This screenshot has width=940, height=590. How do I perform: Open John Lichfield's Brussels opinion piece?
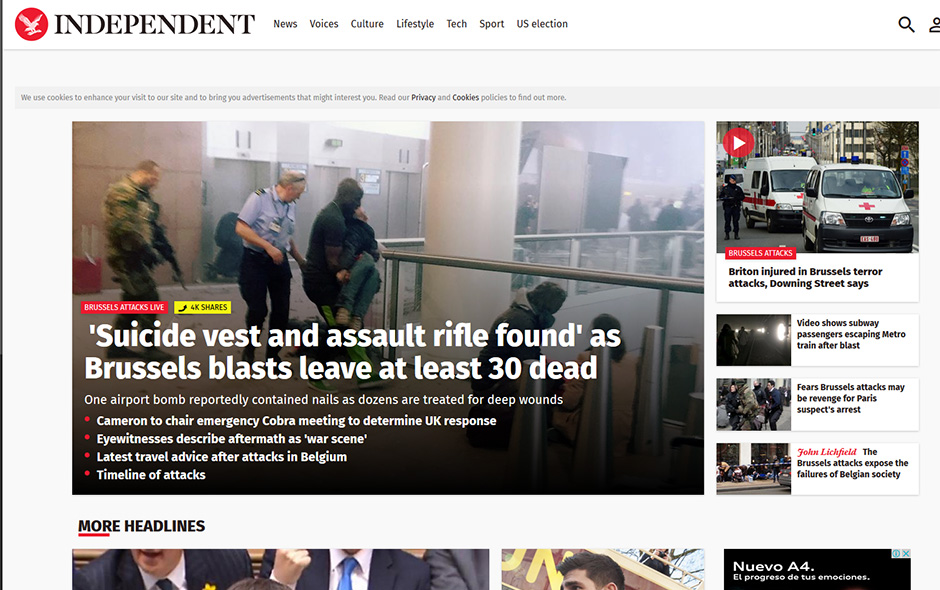(x=852, y=463)
